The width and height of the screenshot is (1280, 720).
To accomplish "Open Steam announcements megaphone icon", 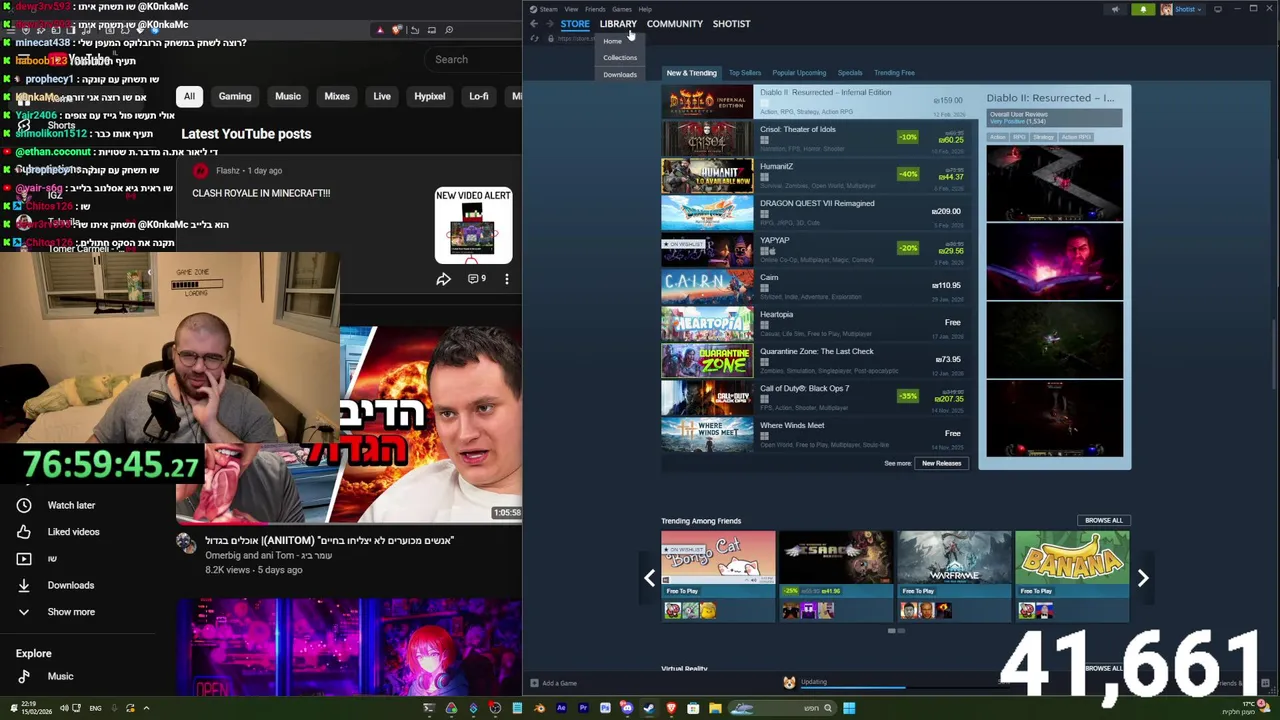I will 1115,9.
